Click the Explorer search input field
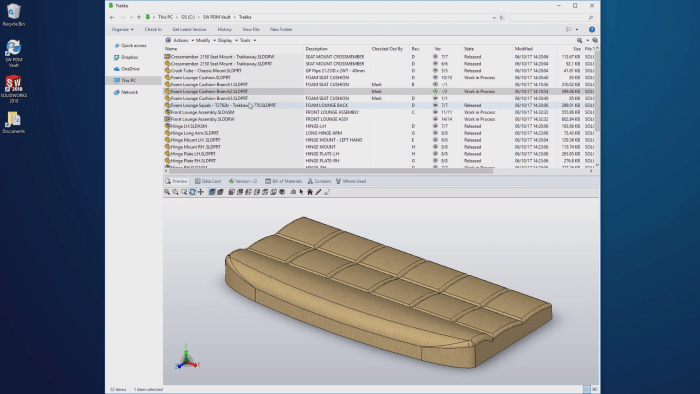Viewport: 700px width, 394px height. [x=552, y=17]
